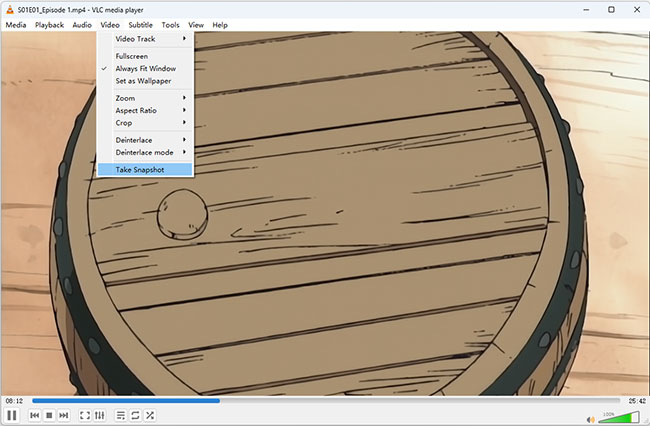Minimize the VLC window
This screenshot has height=426, width=650.
pyautogui.click(x=586, y=10)
